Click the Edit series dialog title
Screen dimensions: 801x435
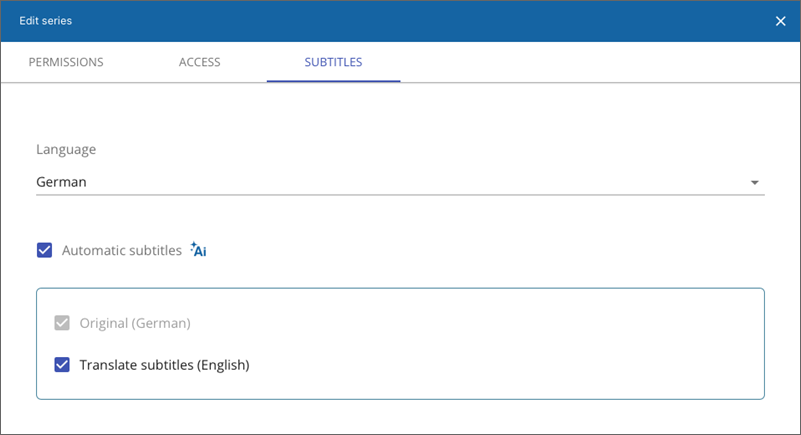click(x=45, y=21)
